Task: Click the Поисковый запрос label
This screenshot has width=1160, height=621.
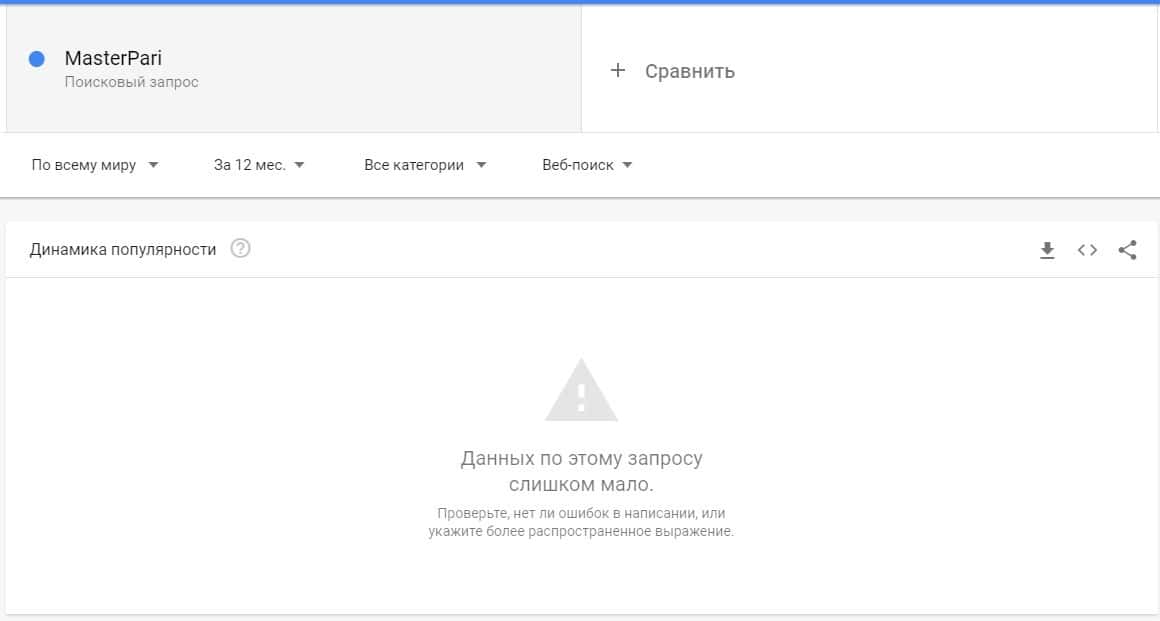Action: pyautogui.click(x=132, y=82)
